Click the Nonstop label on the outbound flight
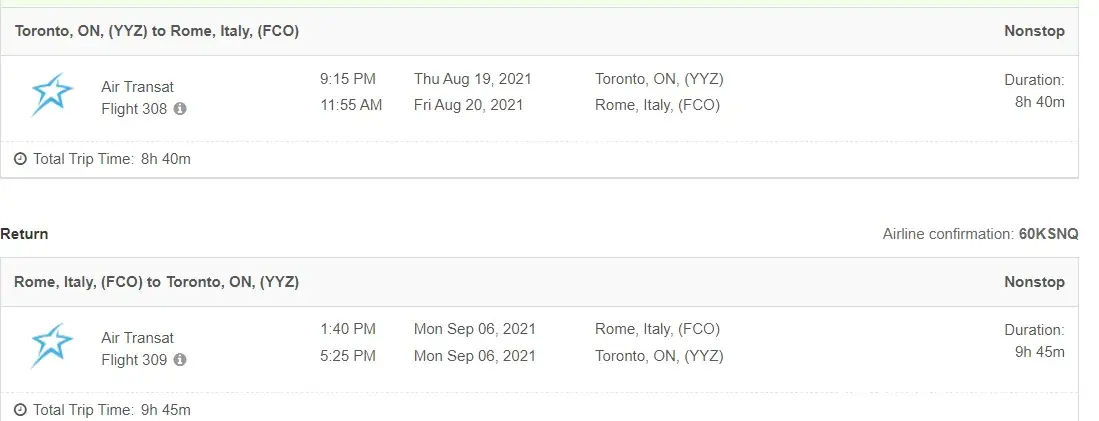1099x421 pixels. 1034,31
